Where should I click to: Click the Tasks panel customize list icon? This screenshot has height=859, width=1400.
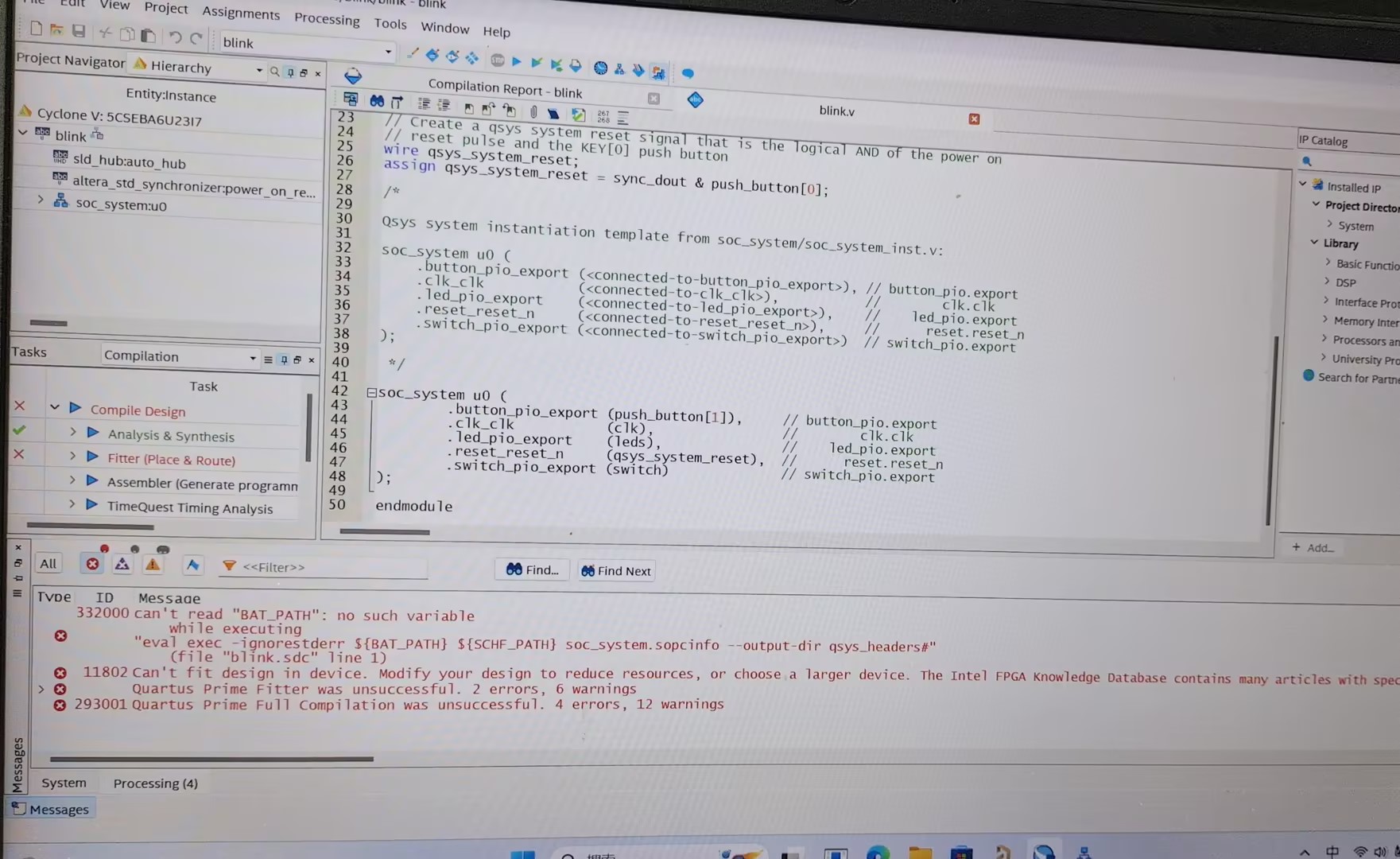[268, 360]
